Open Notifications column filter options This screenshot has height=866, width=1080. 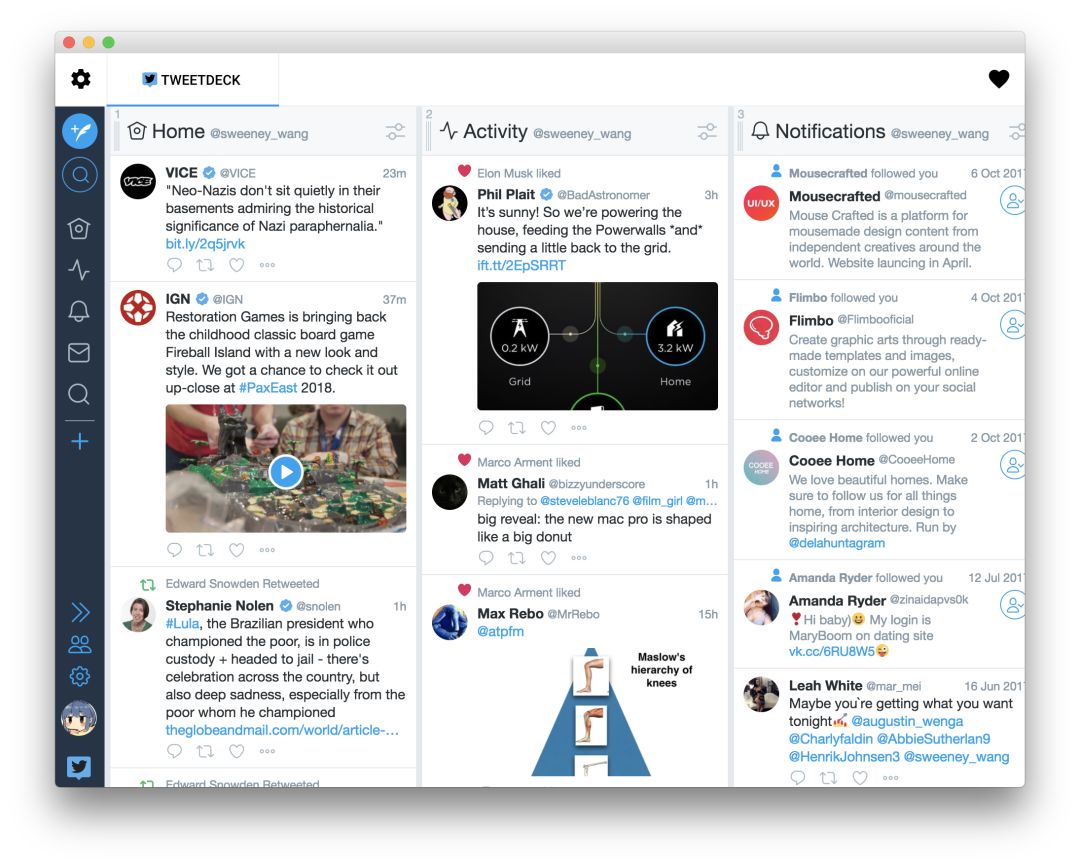tap(1017, 132)
